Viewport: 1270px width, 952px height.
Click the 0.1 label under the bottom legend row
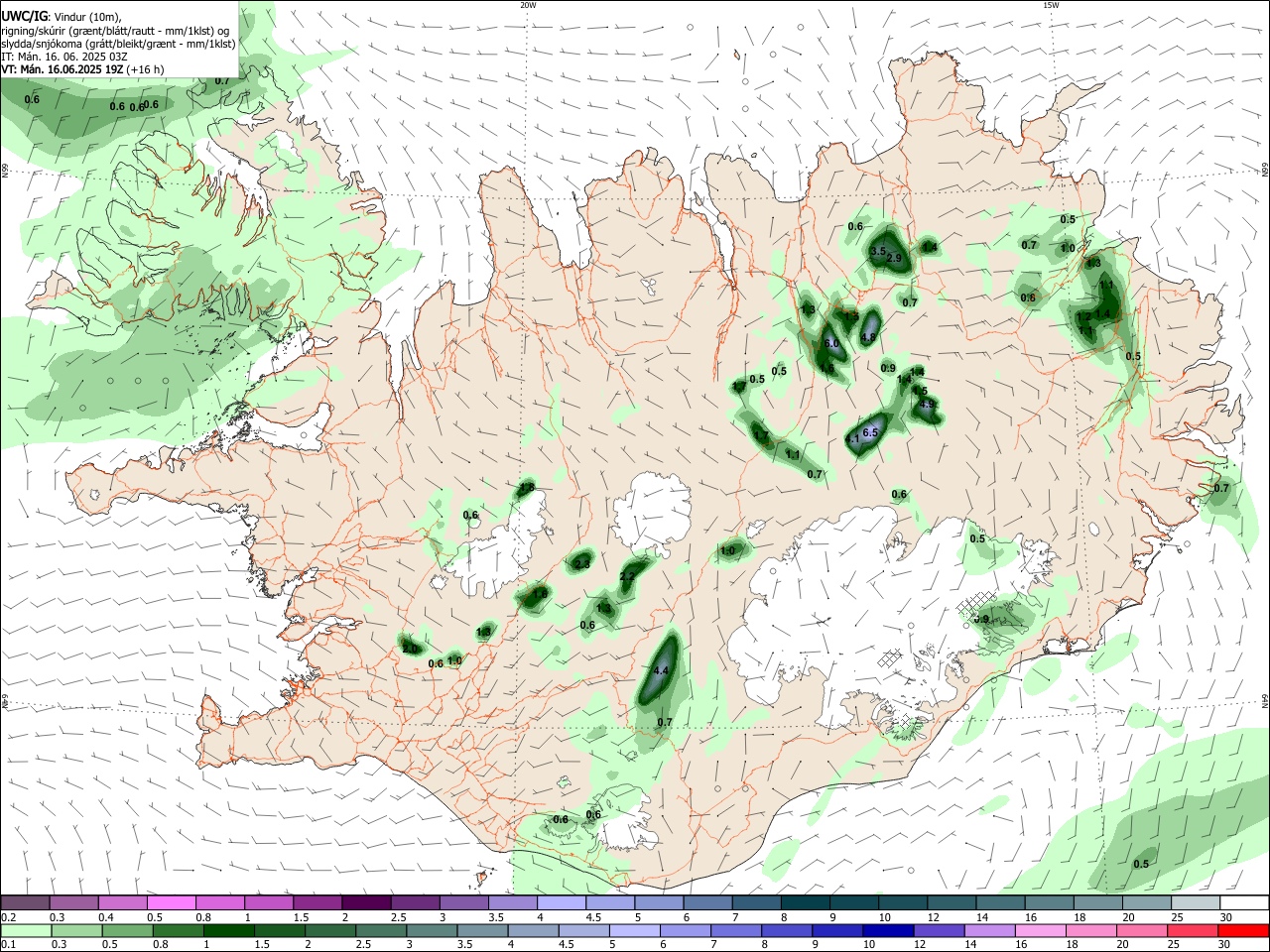(9, 945)
